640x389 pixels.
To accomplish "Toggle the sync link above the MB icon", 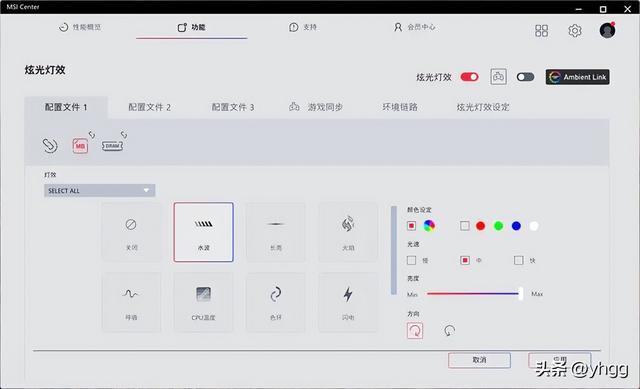I will pos(92,134).
